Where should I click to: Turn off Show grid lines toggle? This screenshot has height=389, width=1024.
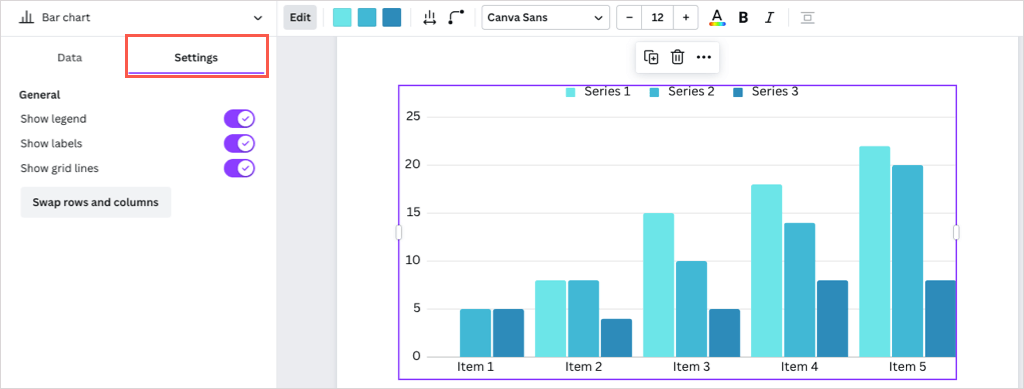[x=239, y=168]
